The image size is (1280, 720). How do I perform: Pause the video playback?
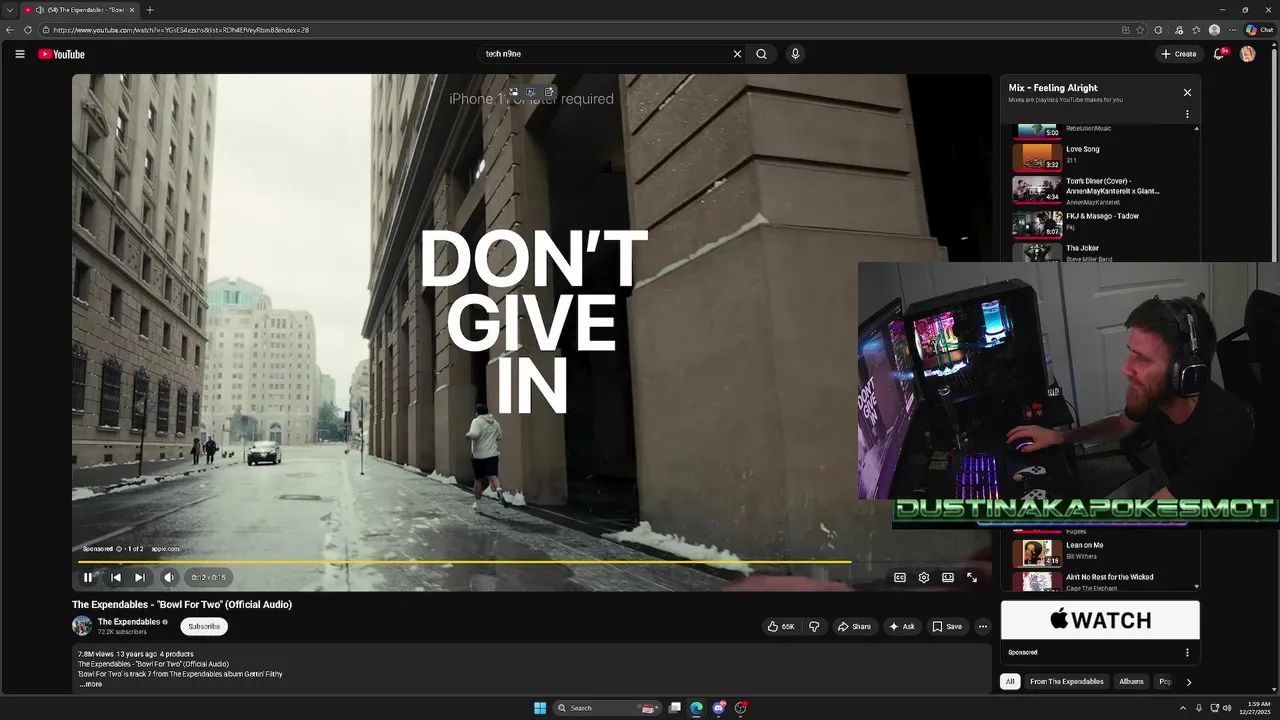(88, 577)
